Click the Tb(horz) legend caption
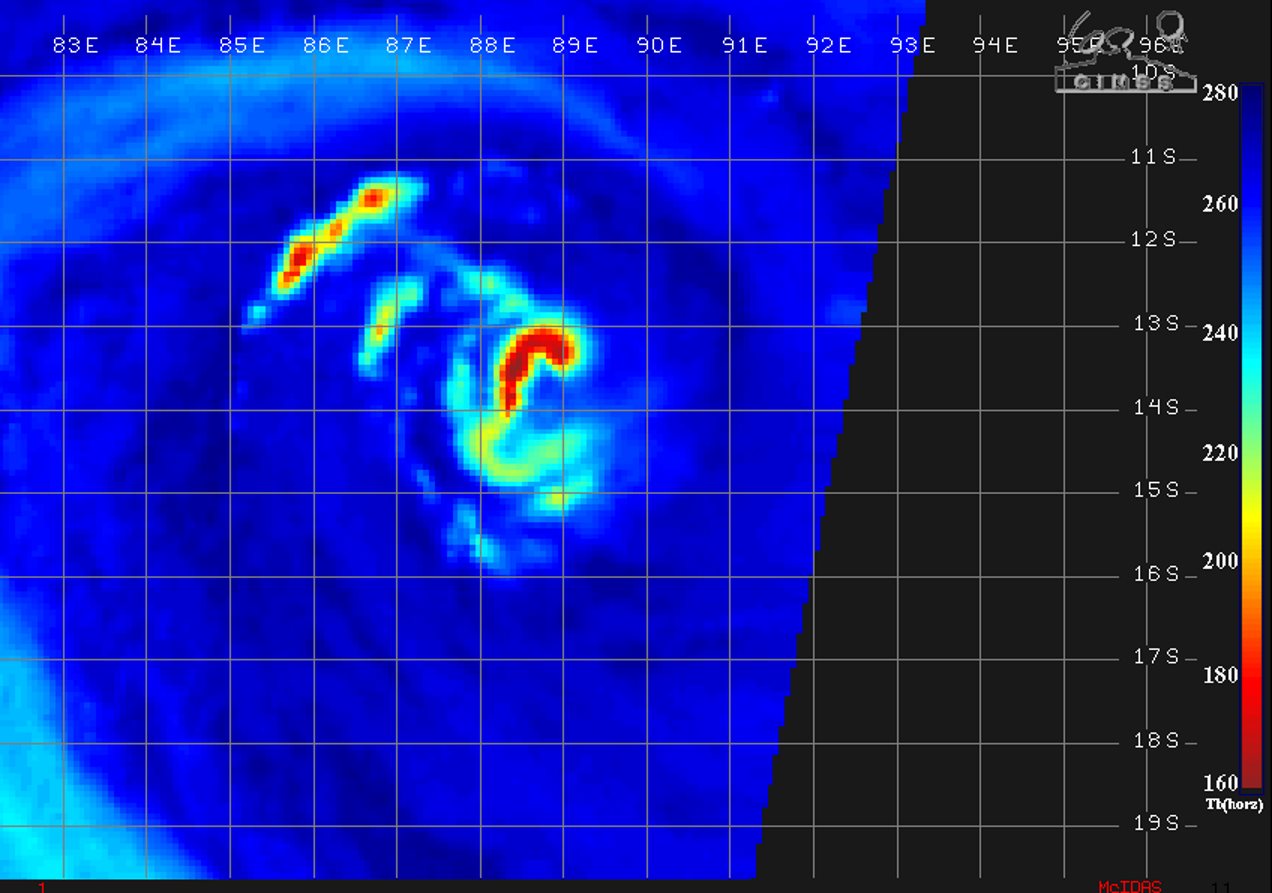The image size is (1272, 893). point(1234,804)
